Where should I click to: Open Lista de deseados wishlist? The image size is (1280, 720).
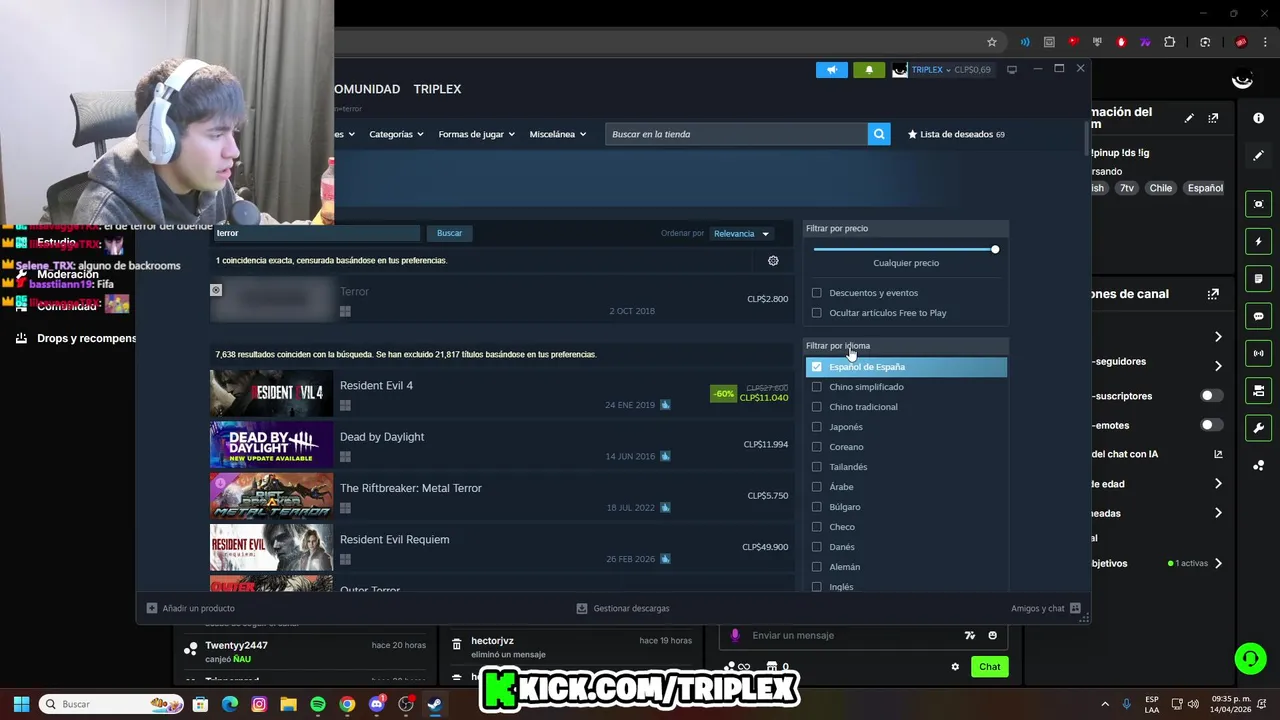coord(956,134)
